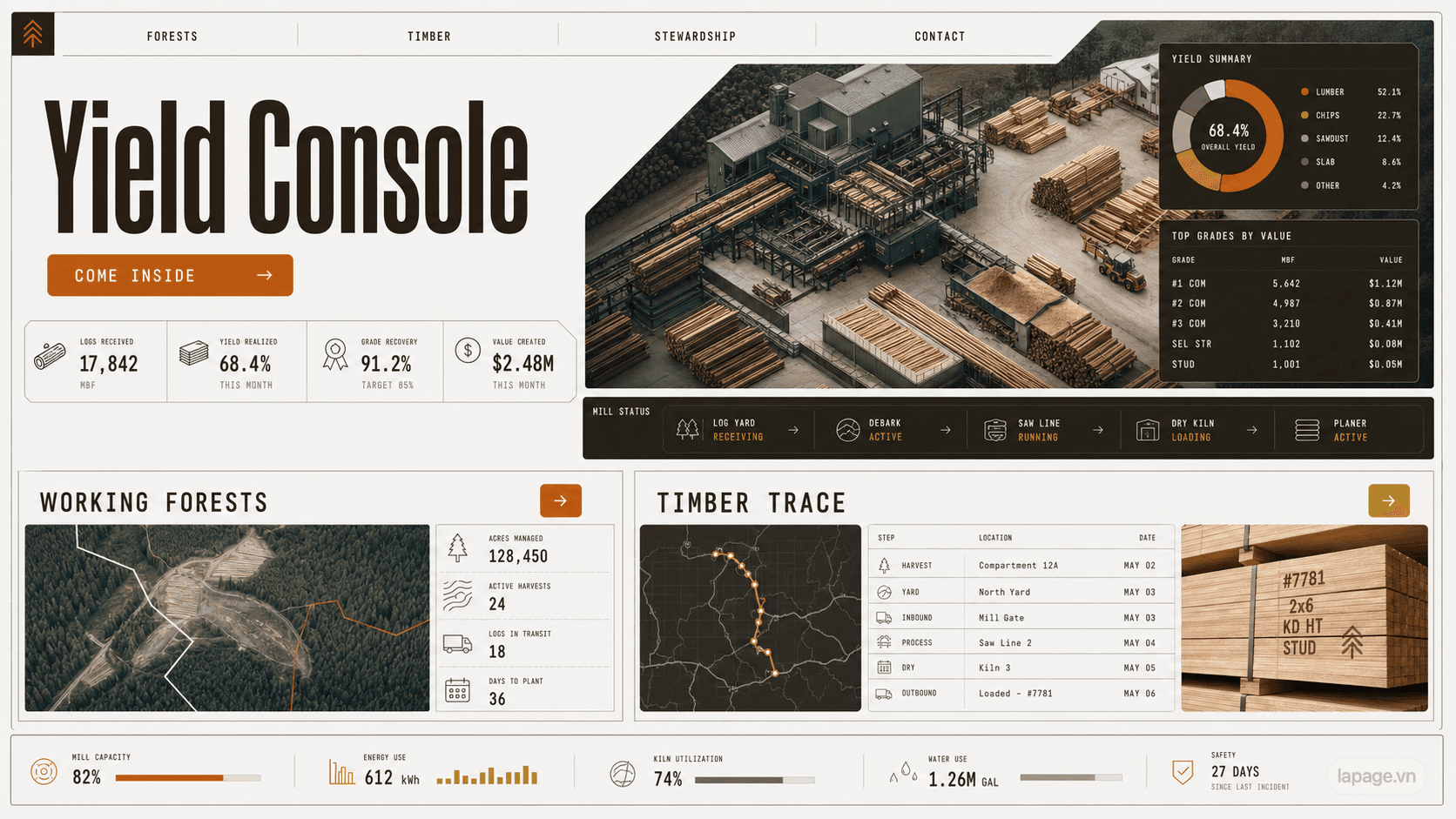The height and width of the screenshot is (819, 1456).
Task: Click the Come Inside button
Action: click(x=170, y=275)
